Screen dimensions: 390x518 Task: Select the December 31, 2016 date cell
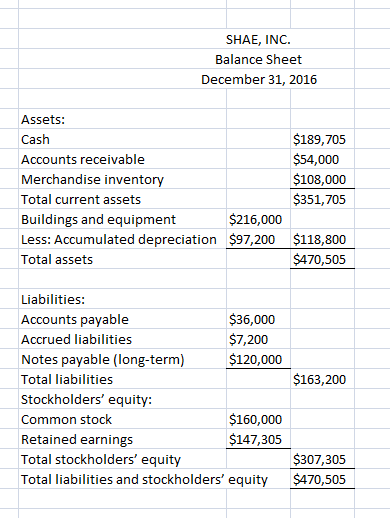click(x=259, y=80)
